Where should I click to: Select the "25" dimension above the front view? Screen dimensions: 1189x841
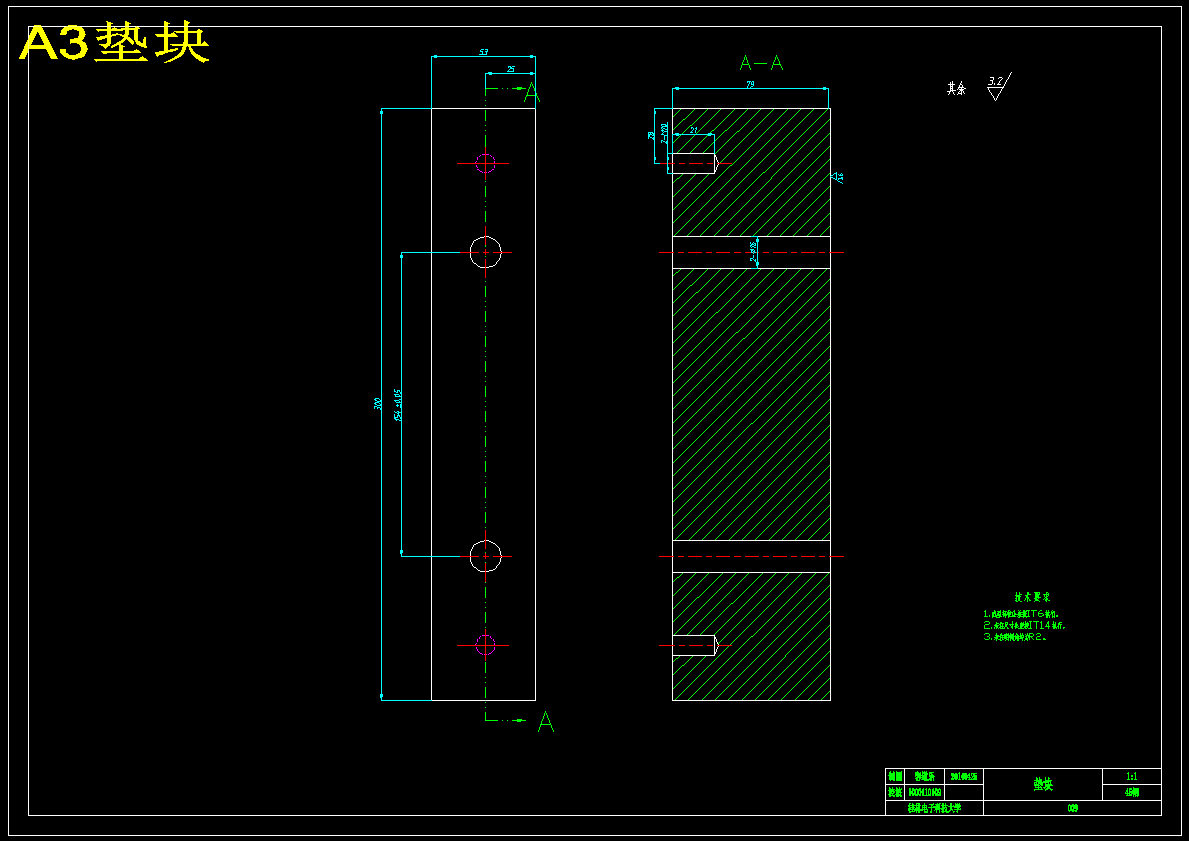coord(510,69)
